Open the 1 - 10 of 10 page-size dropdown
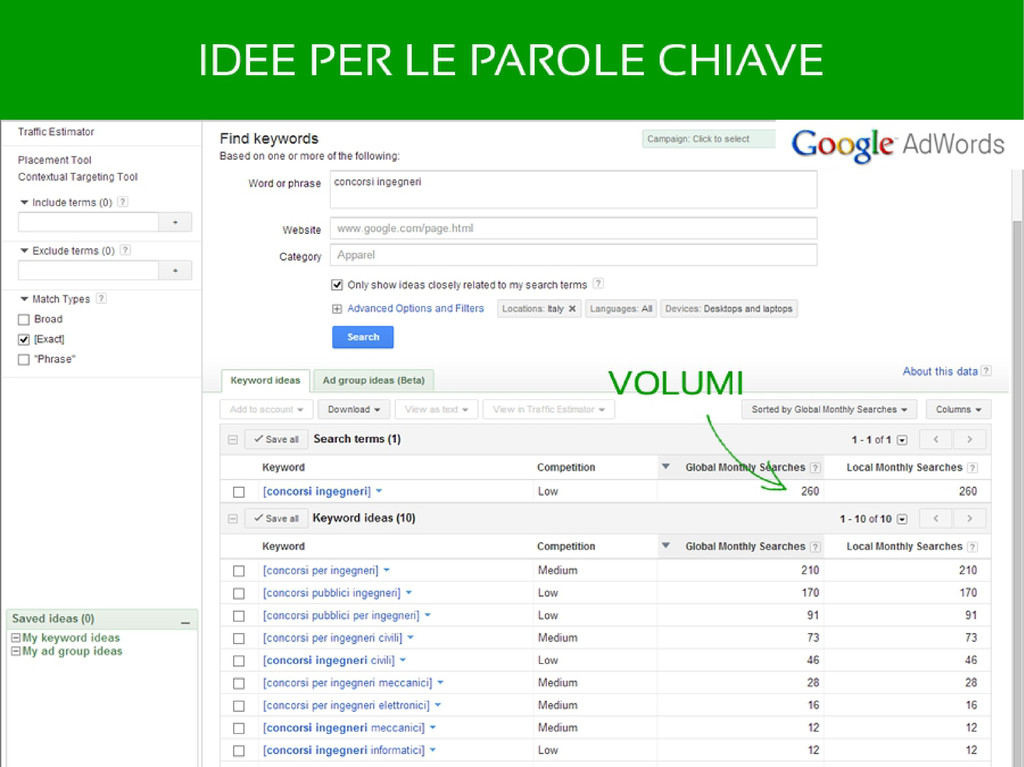 tap(902, 519)
